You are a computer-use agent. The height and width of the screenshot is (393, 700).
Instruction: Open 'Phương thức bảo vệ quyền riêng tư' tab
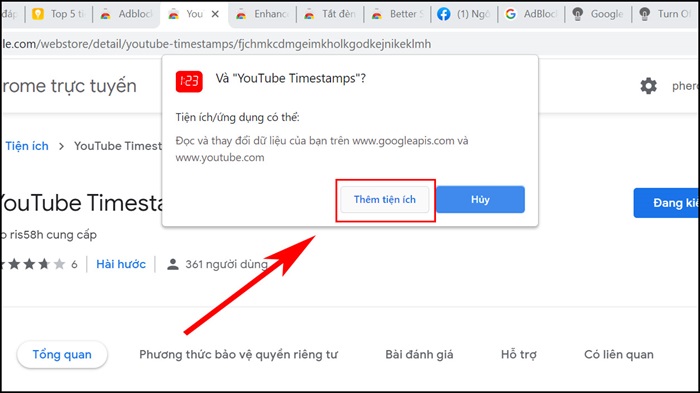pos(238,355)
